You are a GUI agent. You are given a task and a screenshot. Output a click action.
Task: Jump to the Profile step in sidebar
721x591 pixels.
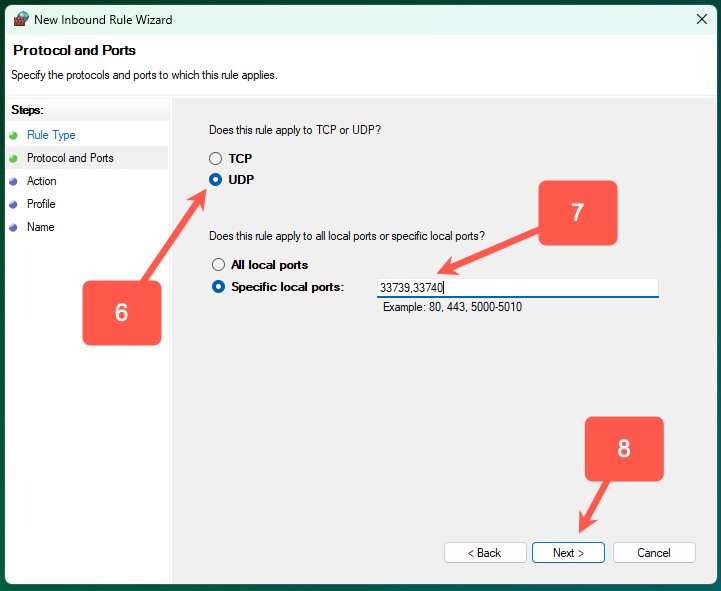(x=41, y=204)
